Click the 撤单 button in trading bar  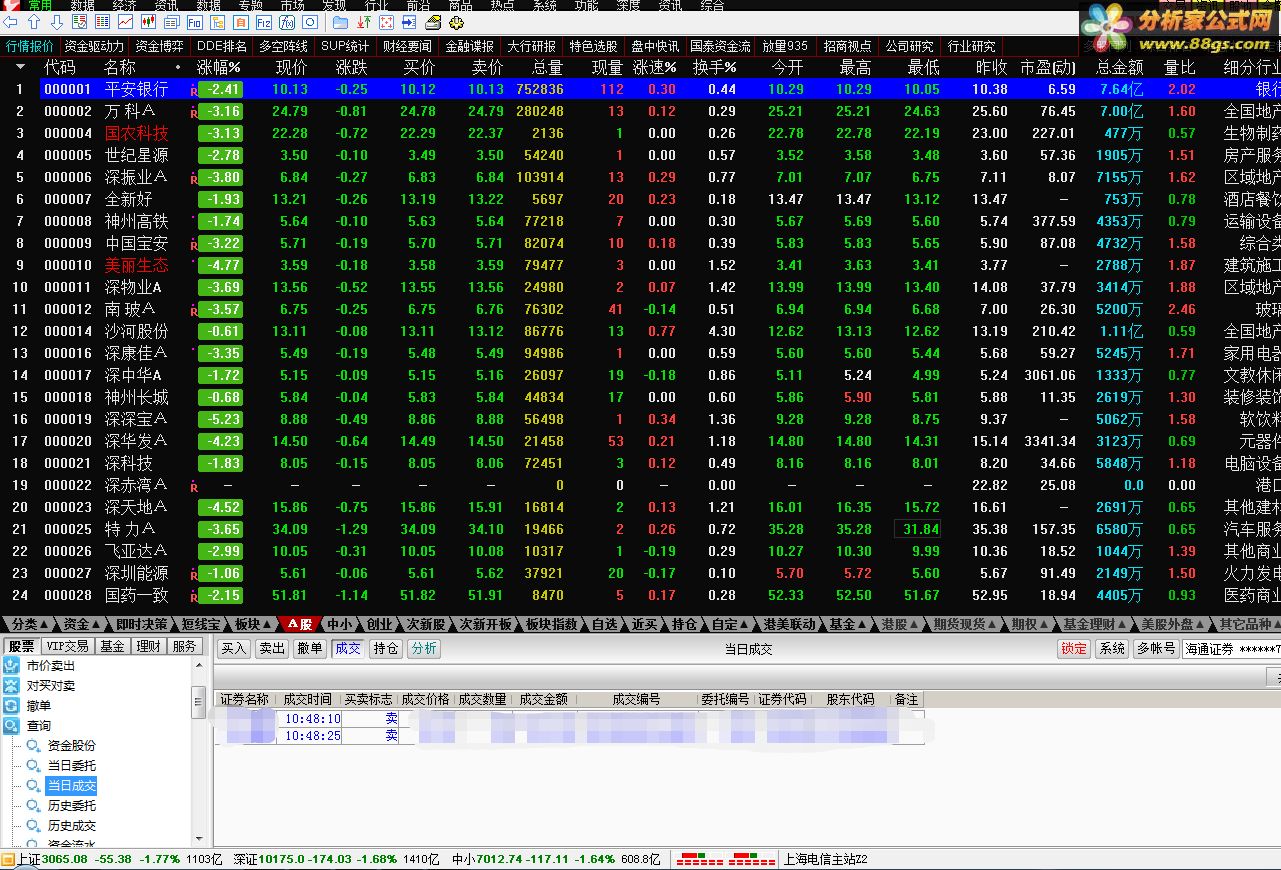310,648
